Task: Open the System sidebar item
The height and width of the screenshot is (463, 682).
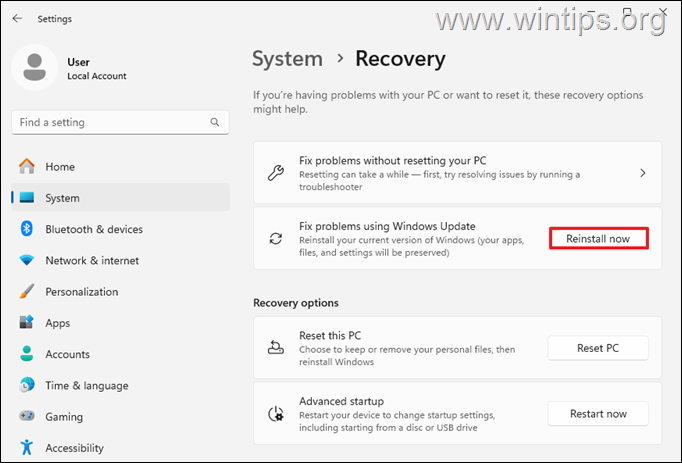Action: tap(120, 198)
